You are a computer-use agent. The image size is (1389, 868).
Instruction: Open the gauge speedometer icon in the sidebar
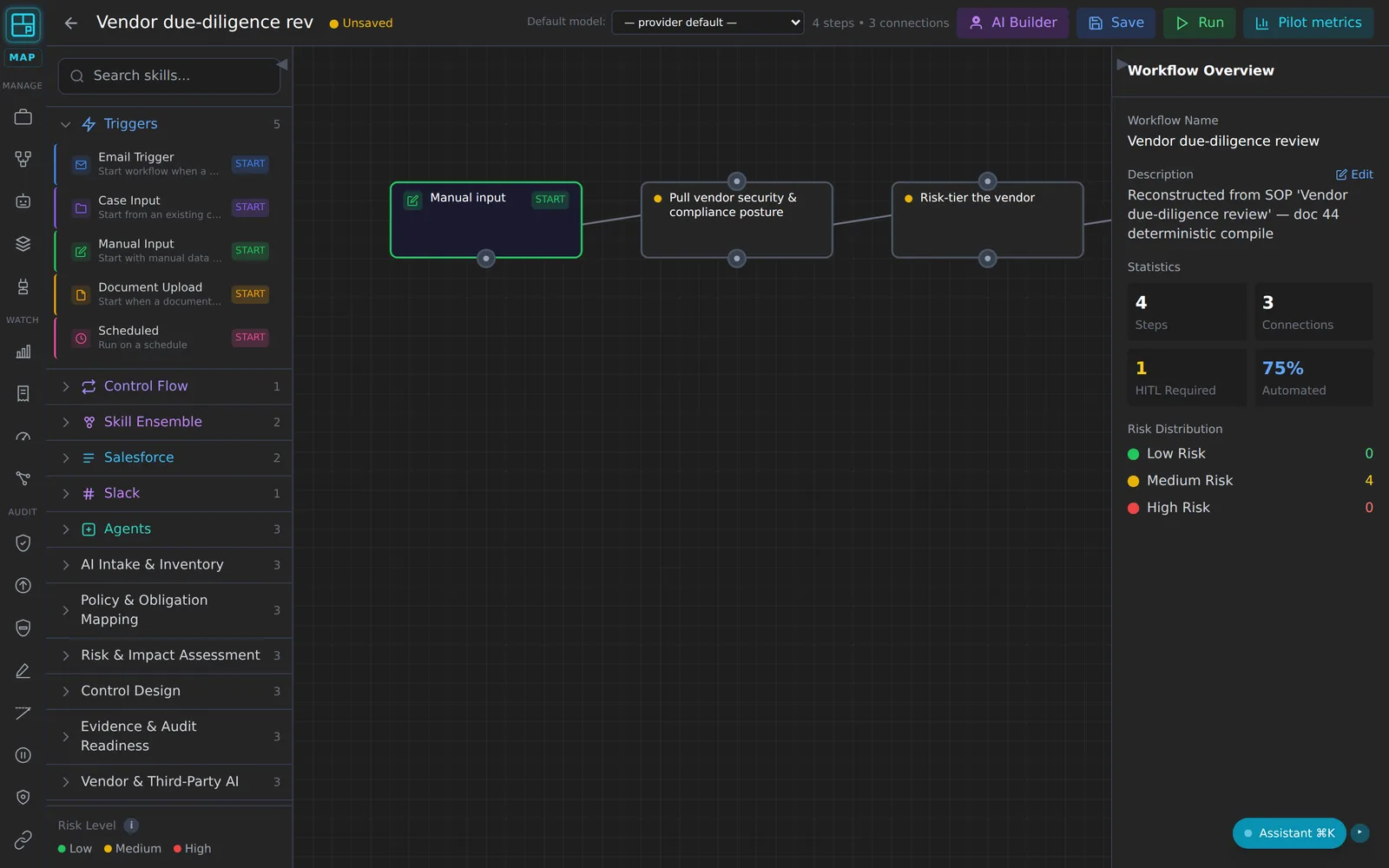point(23,436)
